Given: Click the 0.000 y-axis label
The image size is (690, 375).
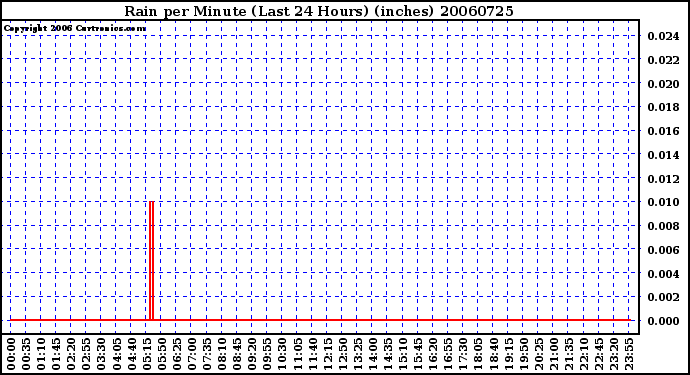Looking at the screenshot, I should (x=663, y=321).
